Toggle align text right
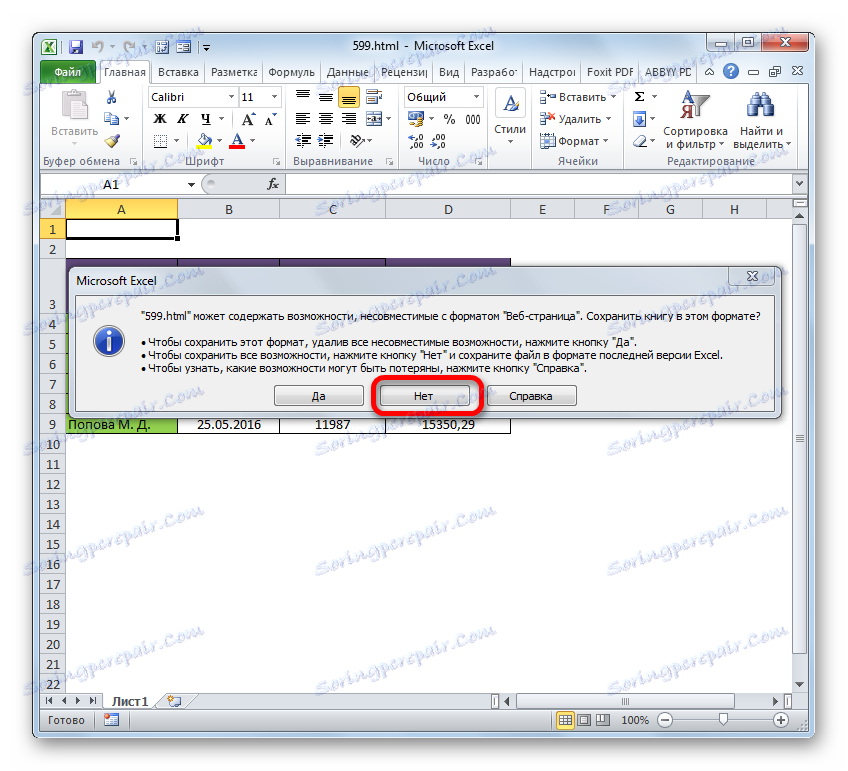 pos(349,118)
